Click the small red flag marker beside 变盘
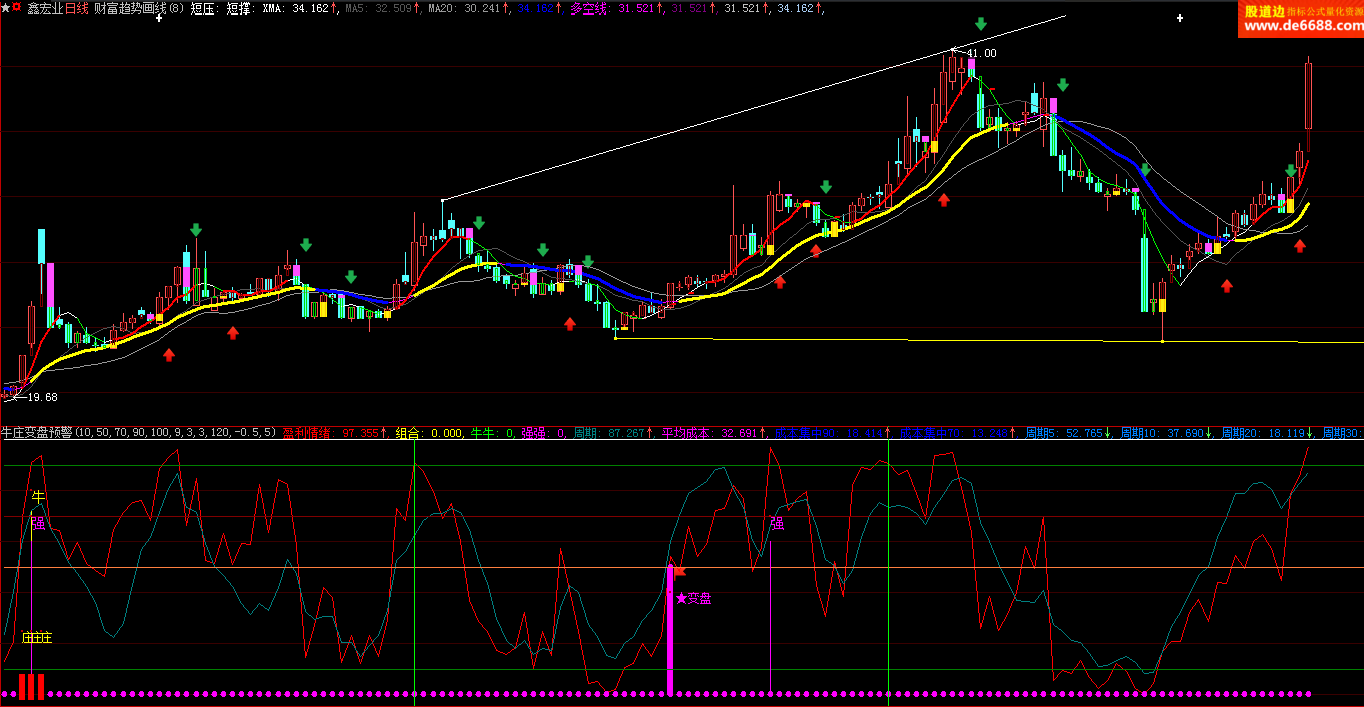Viewport: 1364px width, 707px height. click(x=680, y=571)
